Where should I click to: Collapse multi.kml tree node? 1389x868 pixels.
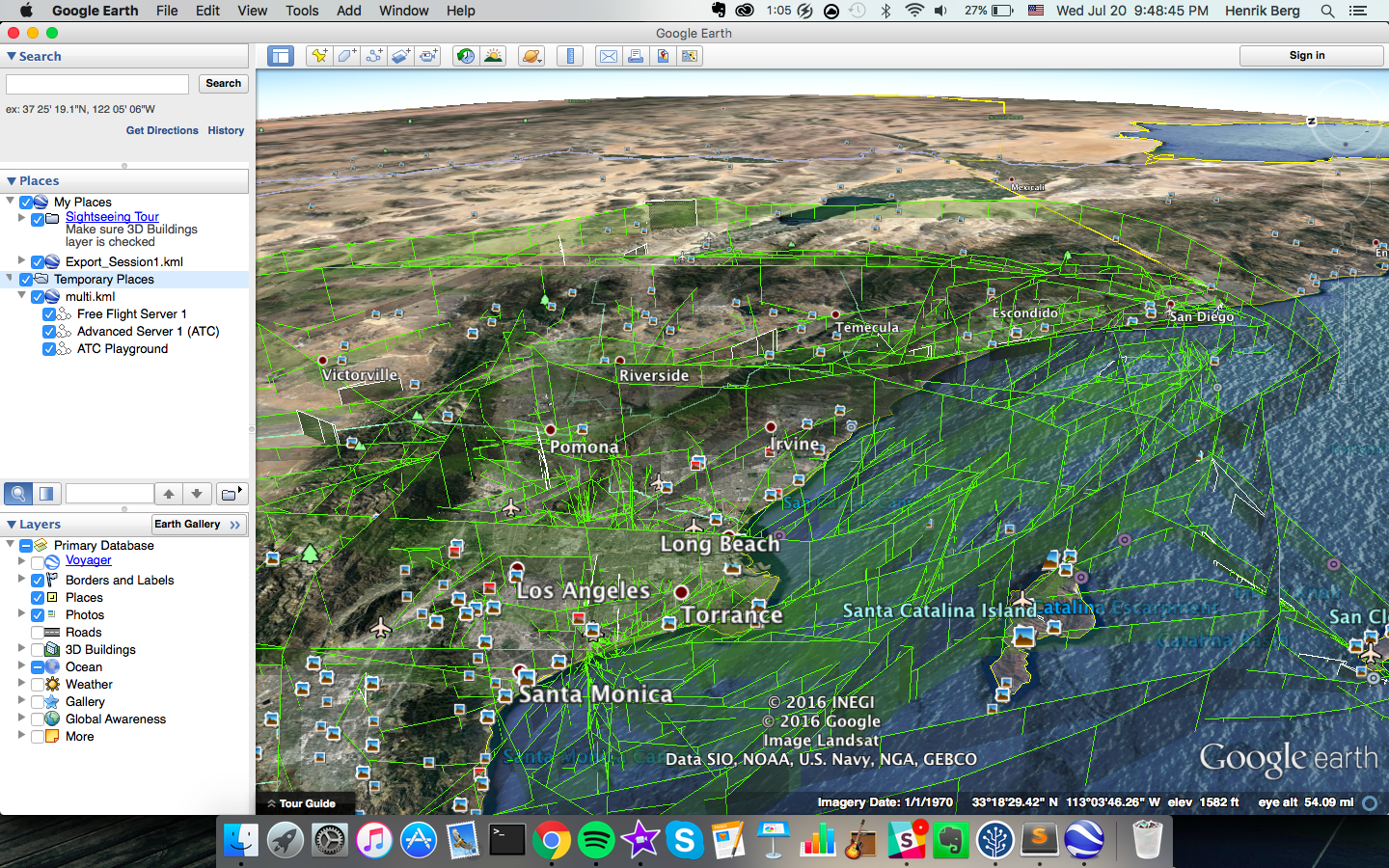coord(21,295)
